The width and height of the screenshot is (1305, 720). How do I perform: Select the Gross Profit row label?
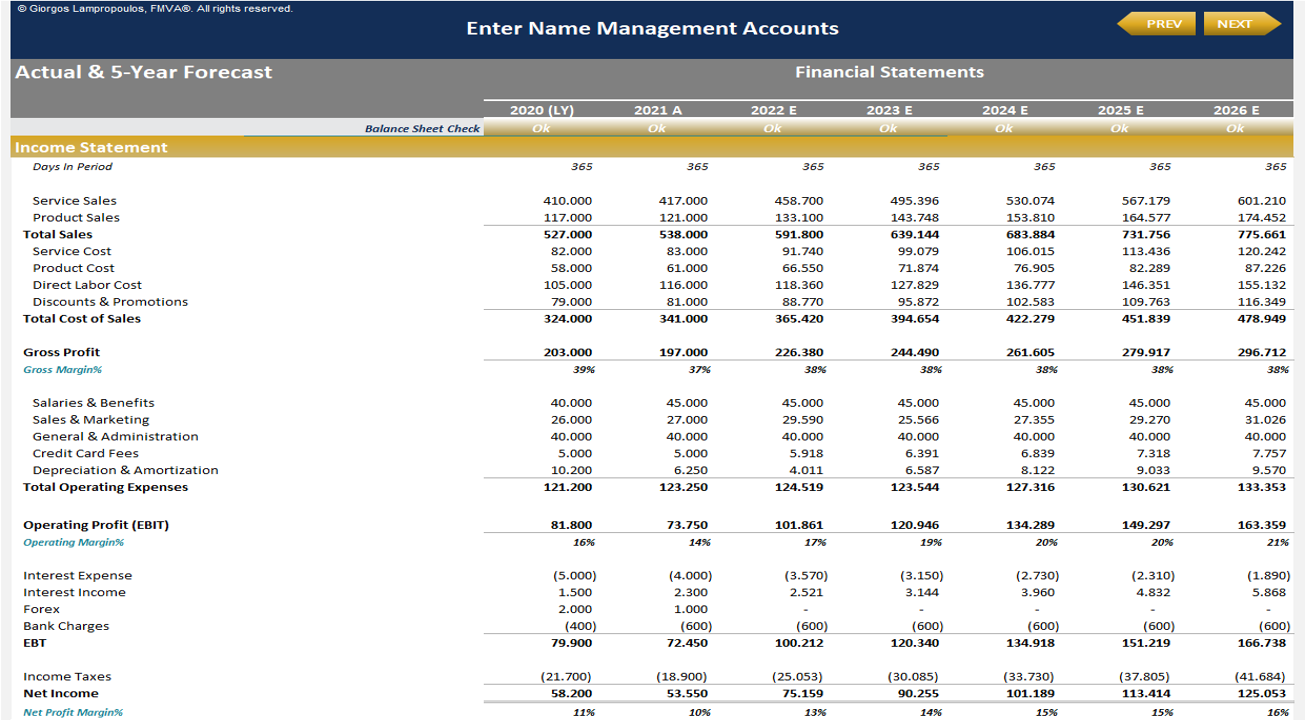click(62, 353)
